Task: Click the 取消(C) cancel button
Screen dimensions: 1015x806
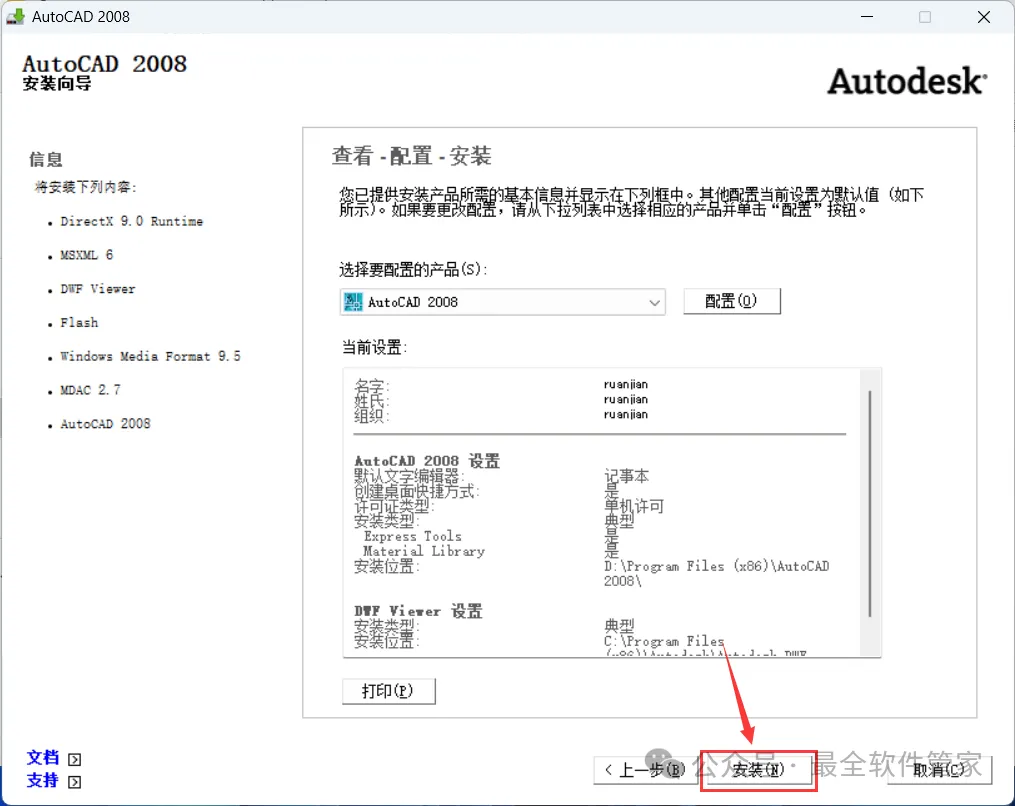Action: click(x=939, y=770)
